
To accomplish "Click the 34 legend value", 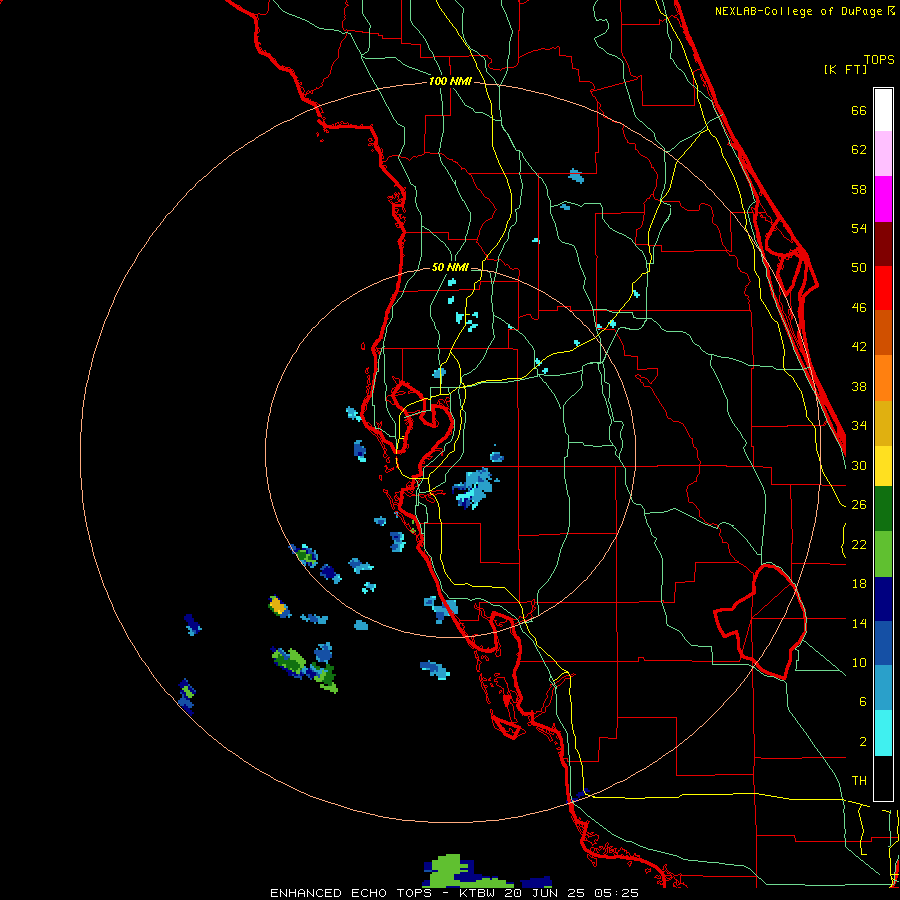I will 859,425.
